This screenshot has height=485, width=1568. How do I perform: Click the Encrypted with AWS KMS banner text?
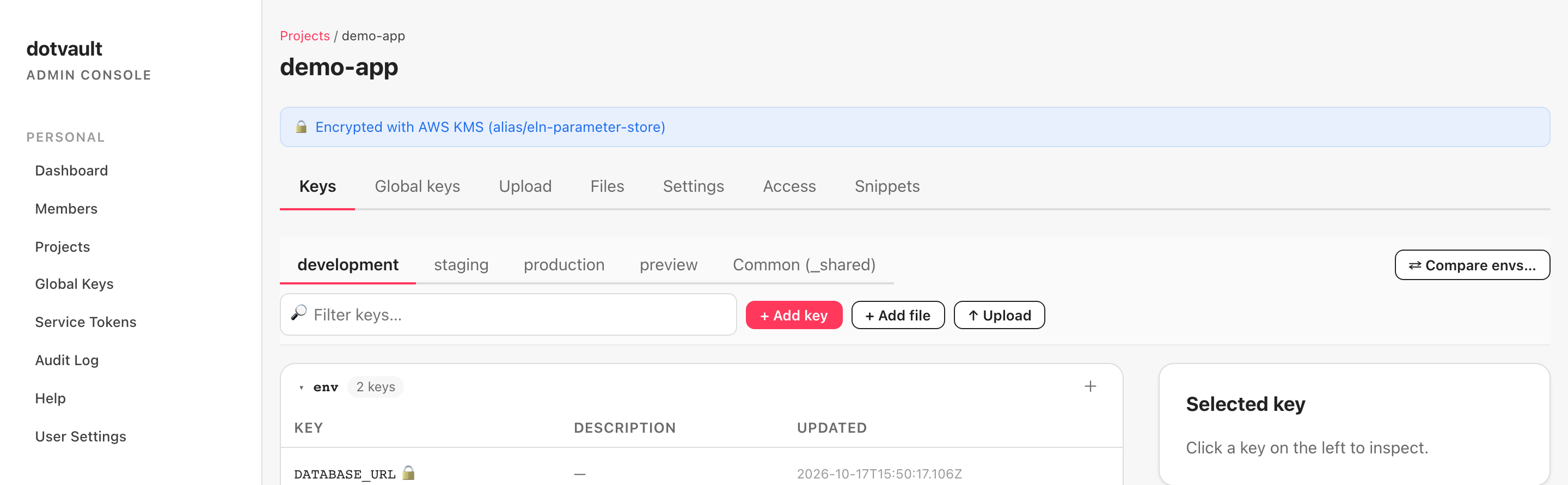pos(490,128)
